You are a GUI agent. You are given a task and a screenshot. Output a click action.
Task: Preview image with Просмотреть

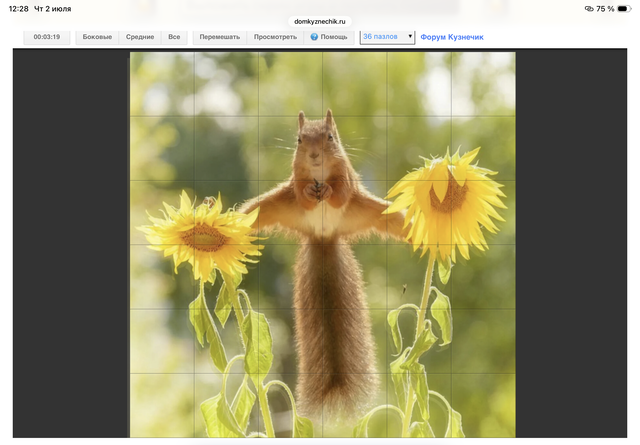coord(276,37)
